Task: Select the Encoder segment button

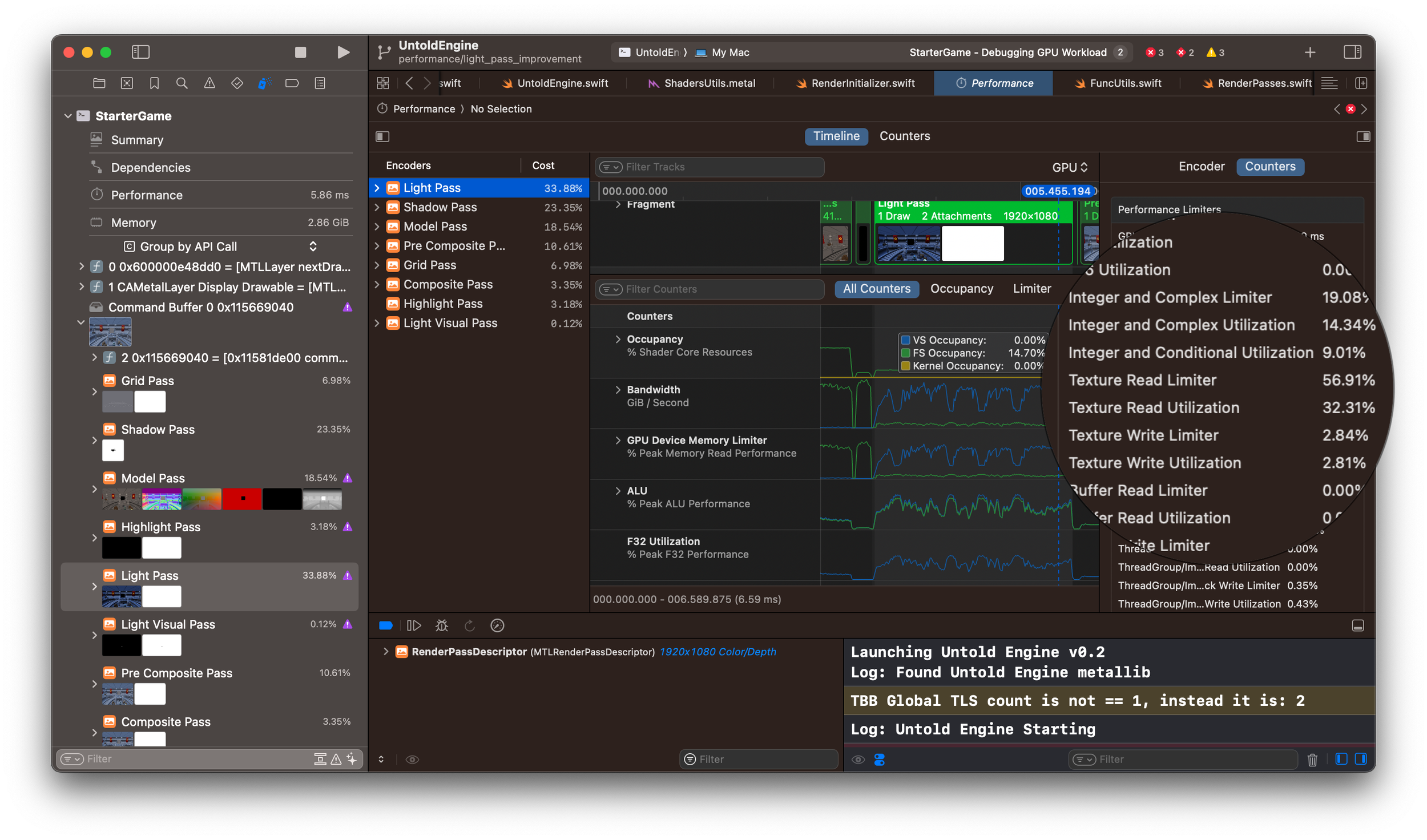Action: tap(1201, 167)
